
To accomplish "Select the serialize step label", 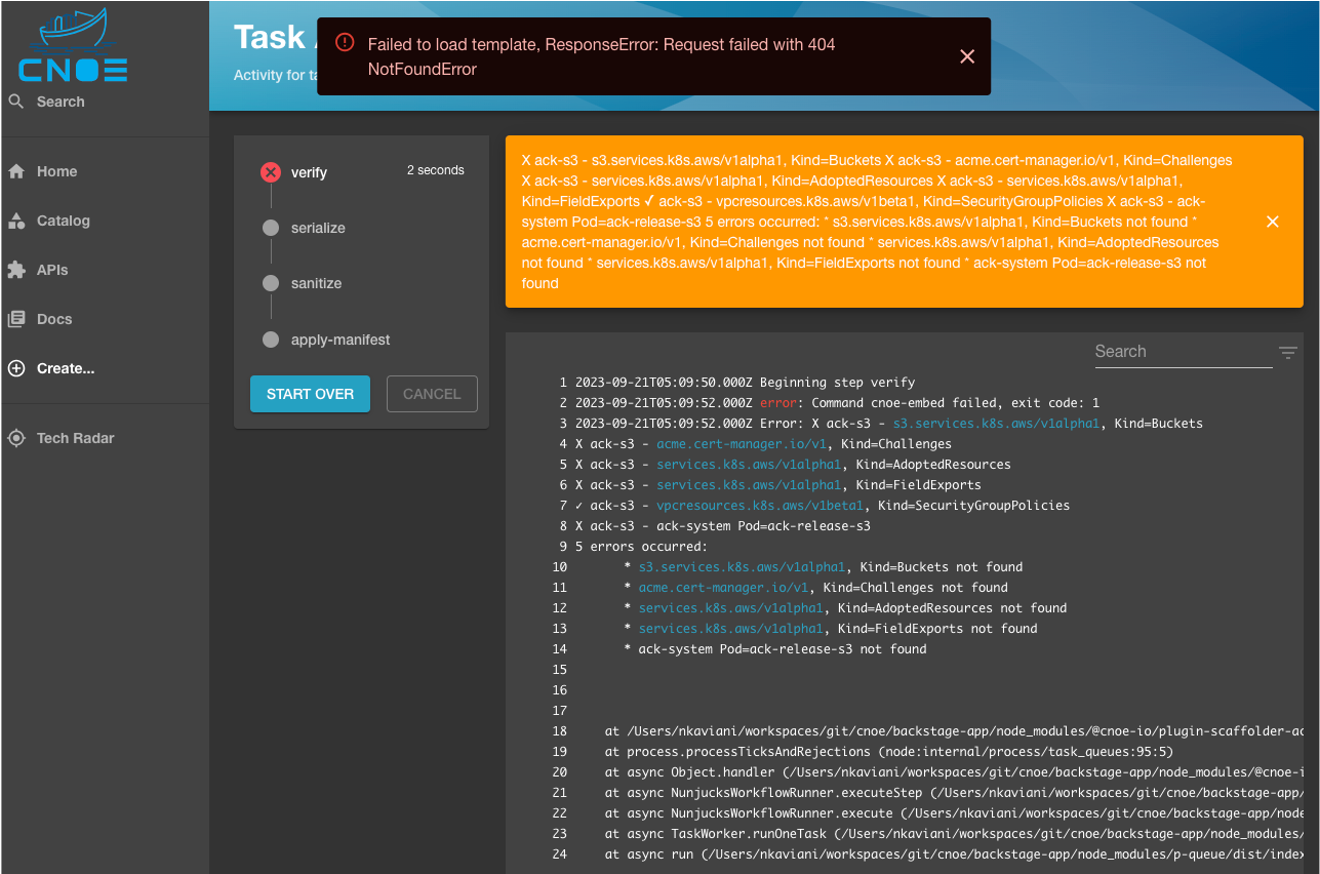I will point(318,228).
